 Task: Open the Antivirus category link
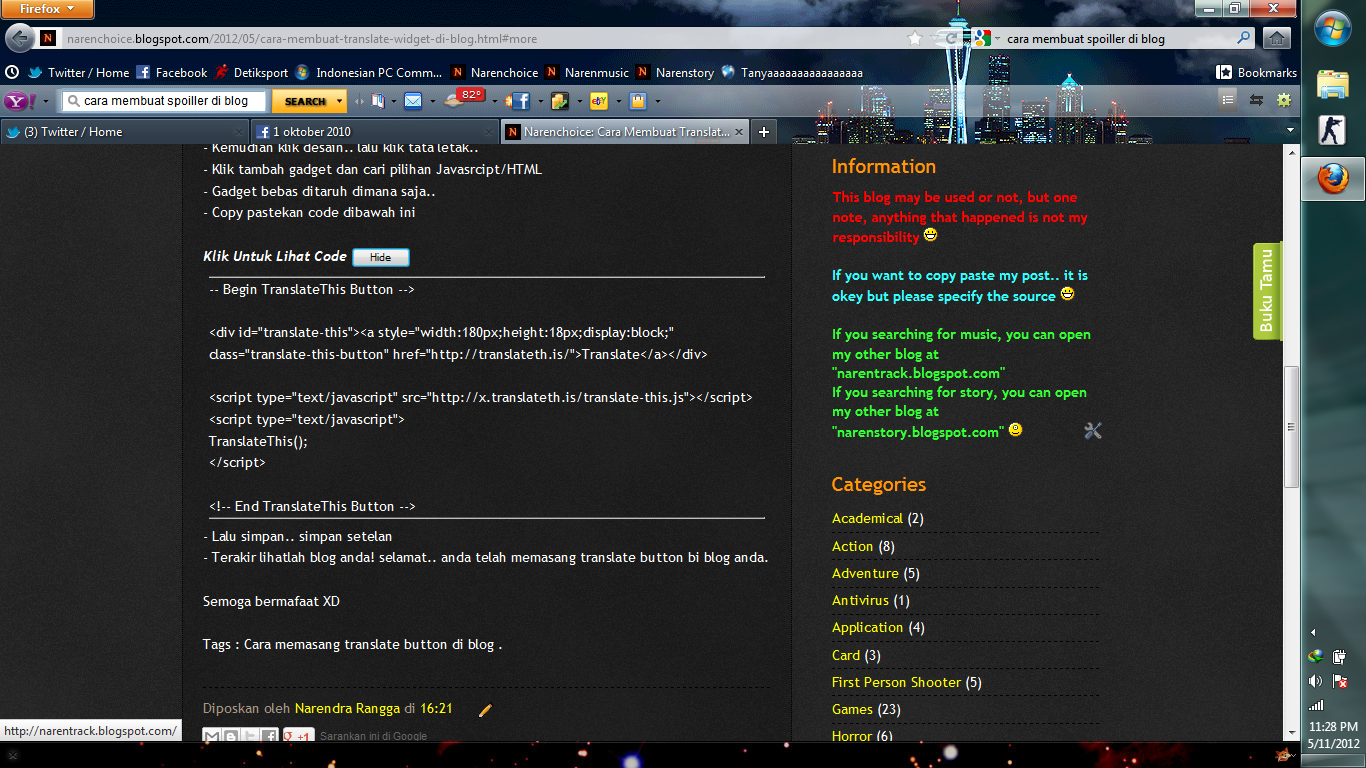(x=860, y=600)
